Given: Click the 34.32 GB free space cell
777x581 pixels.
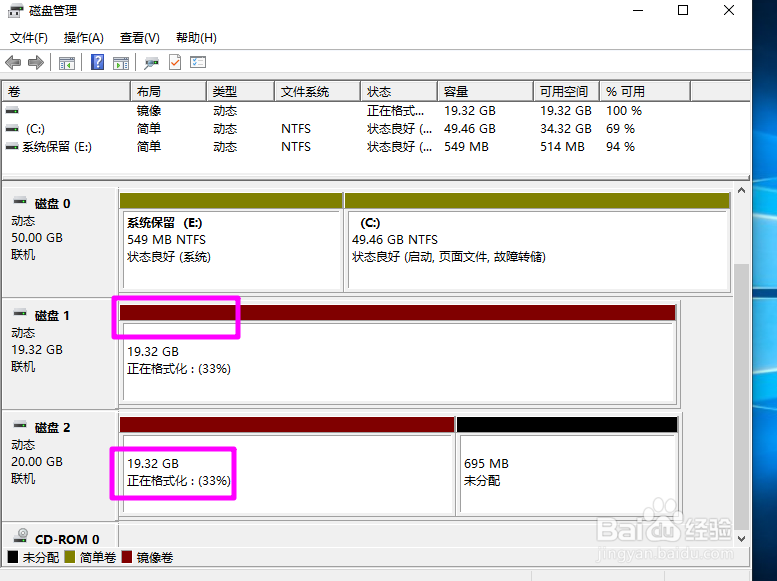Looking at the screenshot, I should pyautogui.click(x=566, y=129).
